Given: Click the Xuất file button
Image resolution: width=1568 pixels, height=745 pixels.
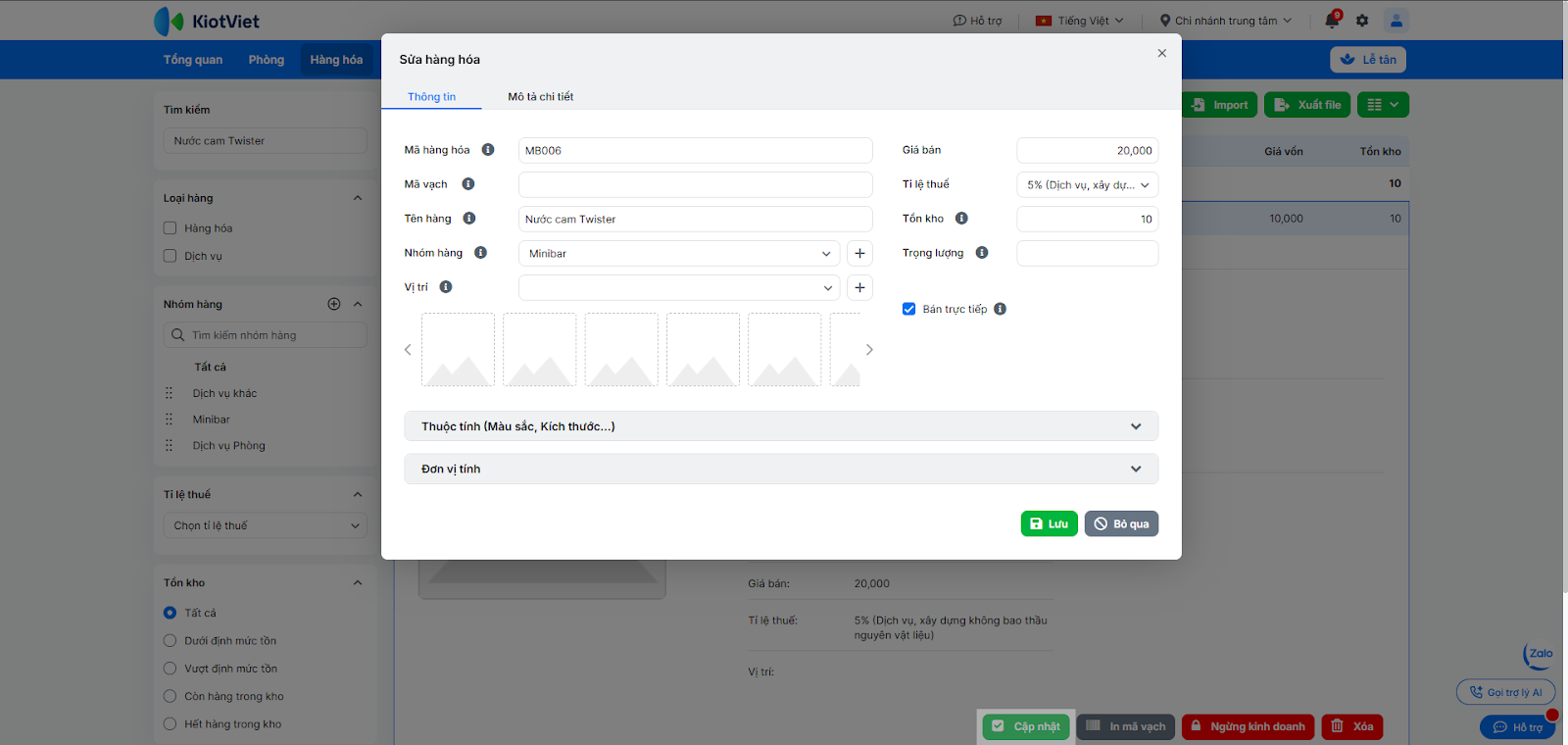Looking at the screenshot, I should pos(1307,105).
